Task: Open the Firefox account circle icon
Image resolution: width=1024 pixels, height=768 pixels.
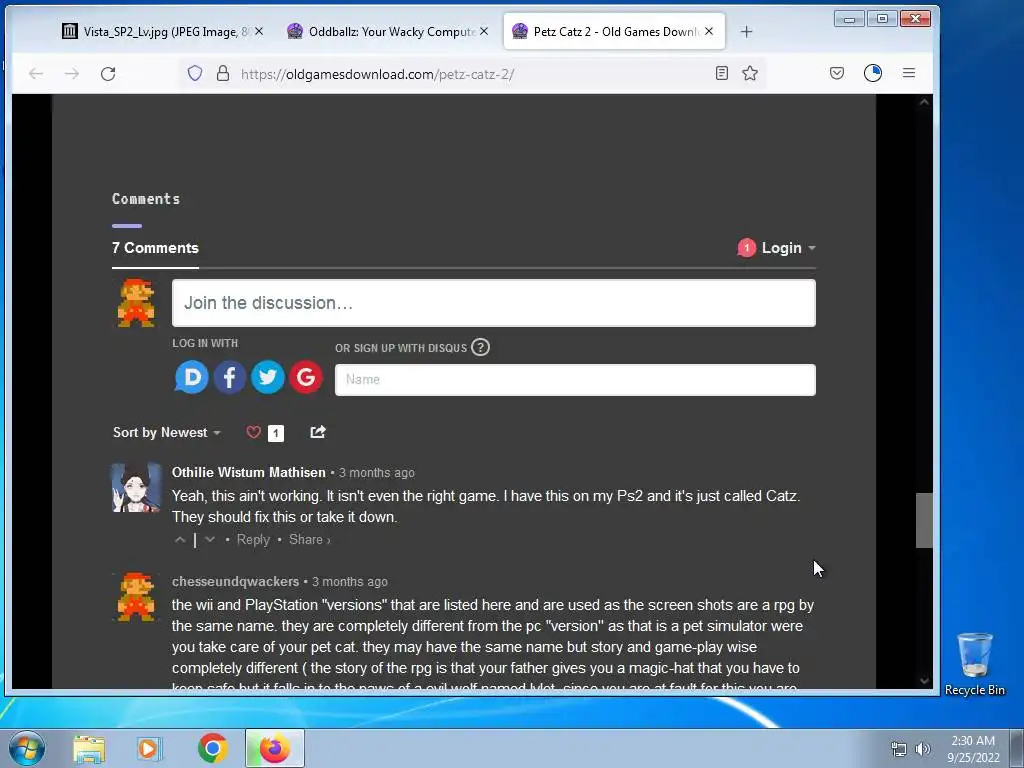Action: point(873,73)
